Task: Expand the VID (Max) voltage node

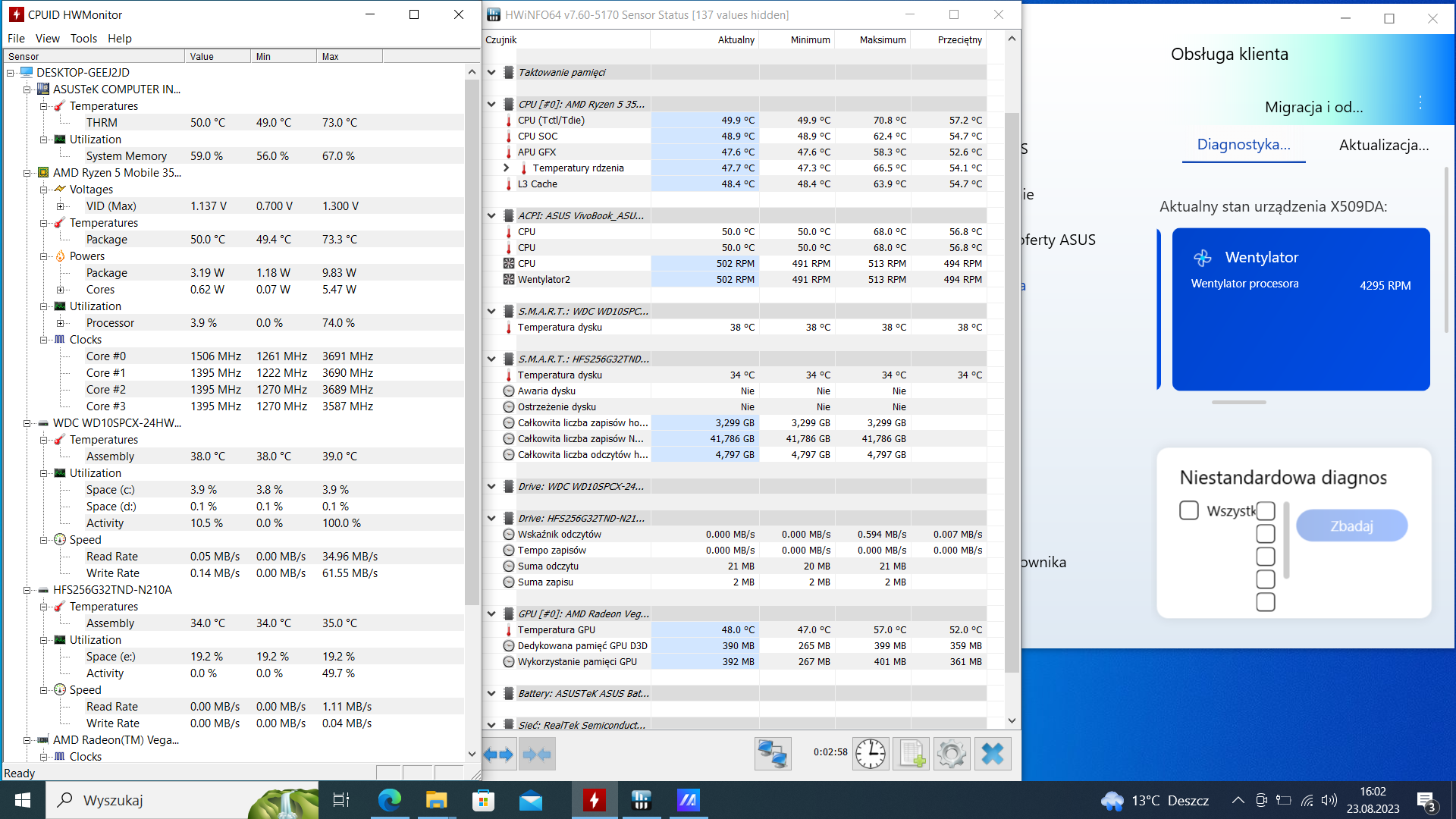Action: coord(61,206)
